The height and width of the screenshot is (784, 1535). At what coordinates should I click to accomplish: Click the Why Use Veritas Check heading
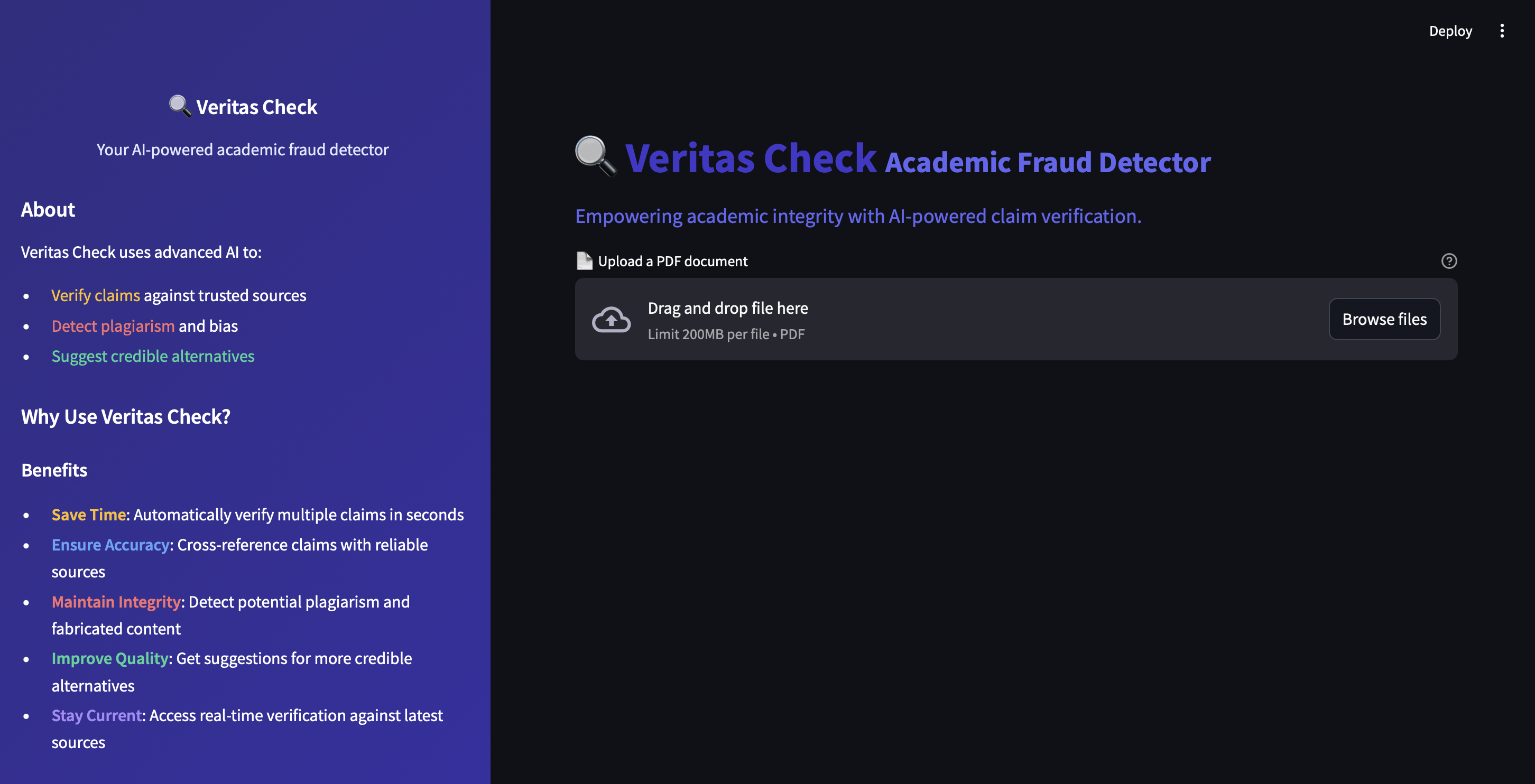tap(126, 417)
